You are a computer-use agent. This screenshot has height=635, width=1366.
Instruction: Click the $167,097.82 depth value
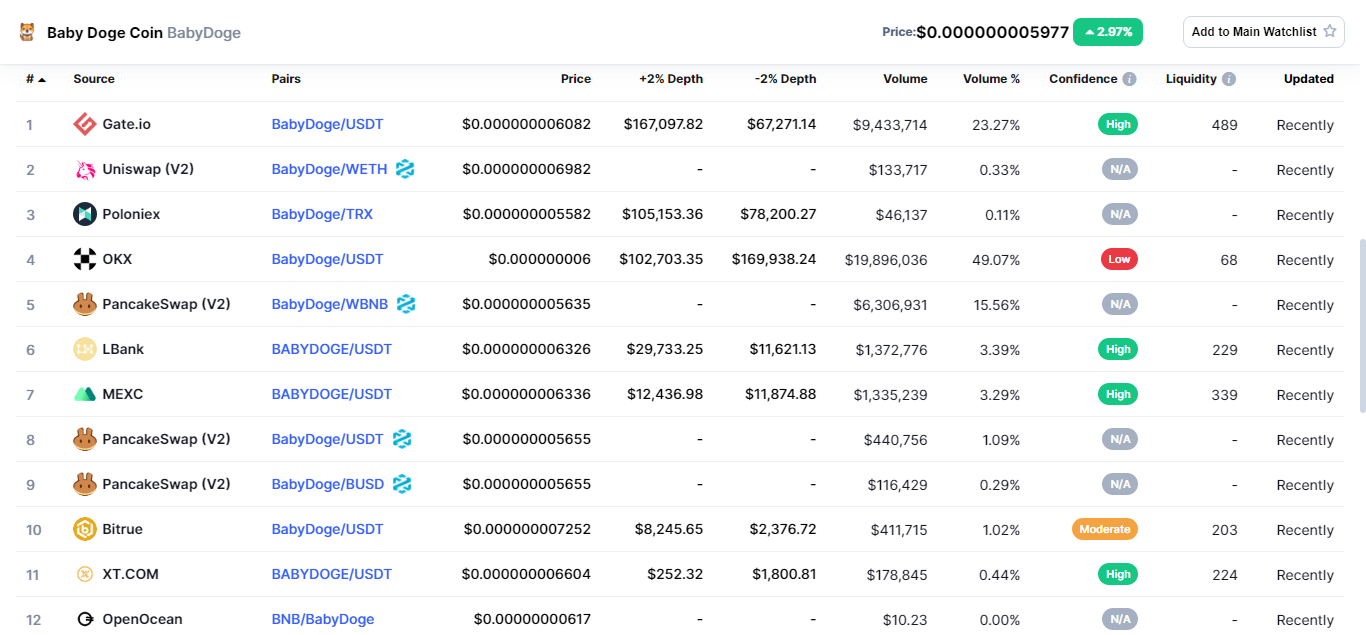pos(663,124)
